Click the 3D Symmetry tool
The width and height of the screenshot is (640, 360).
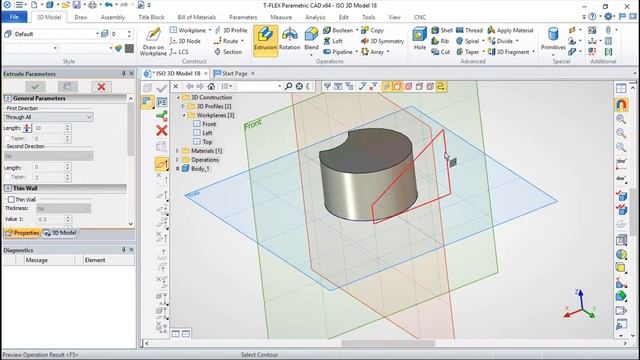coord(382,41)
